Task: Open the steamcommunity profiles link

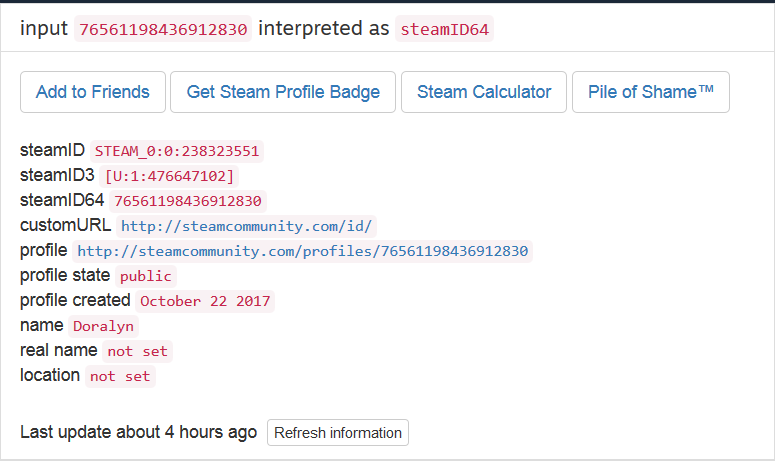Action: tap(302, 251)
